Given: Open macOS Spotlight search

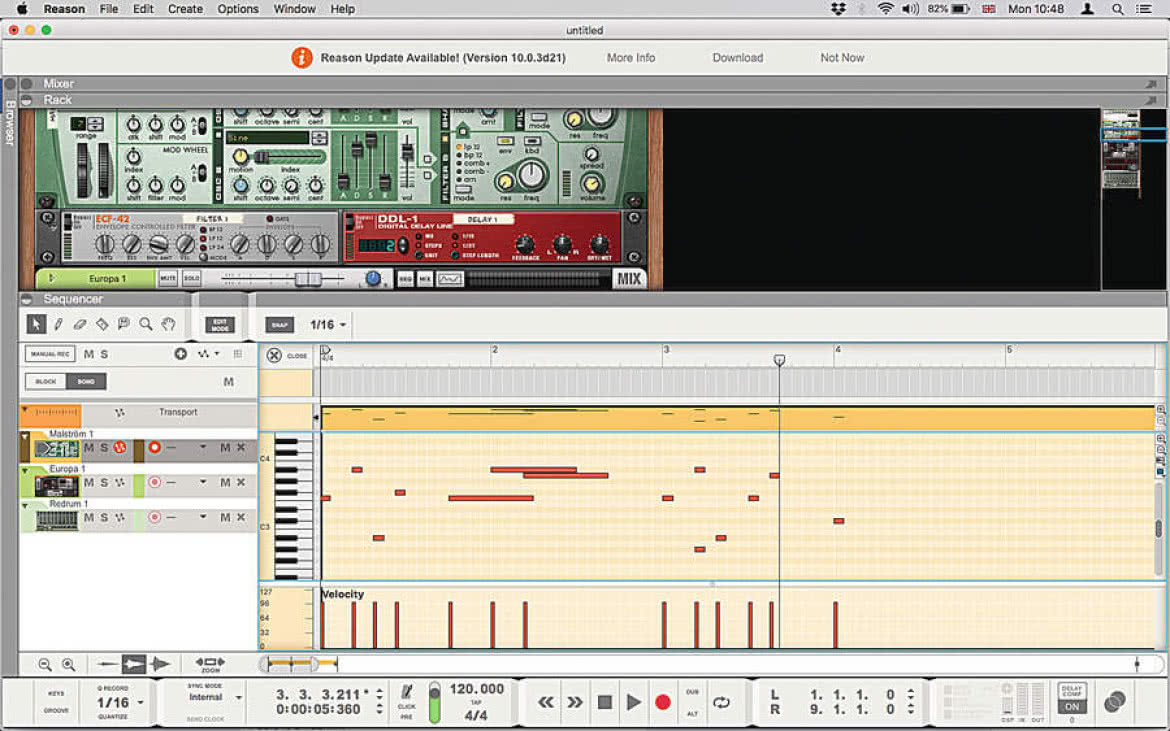Looking at the screenshot, I should (1118, 9).
